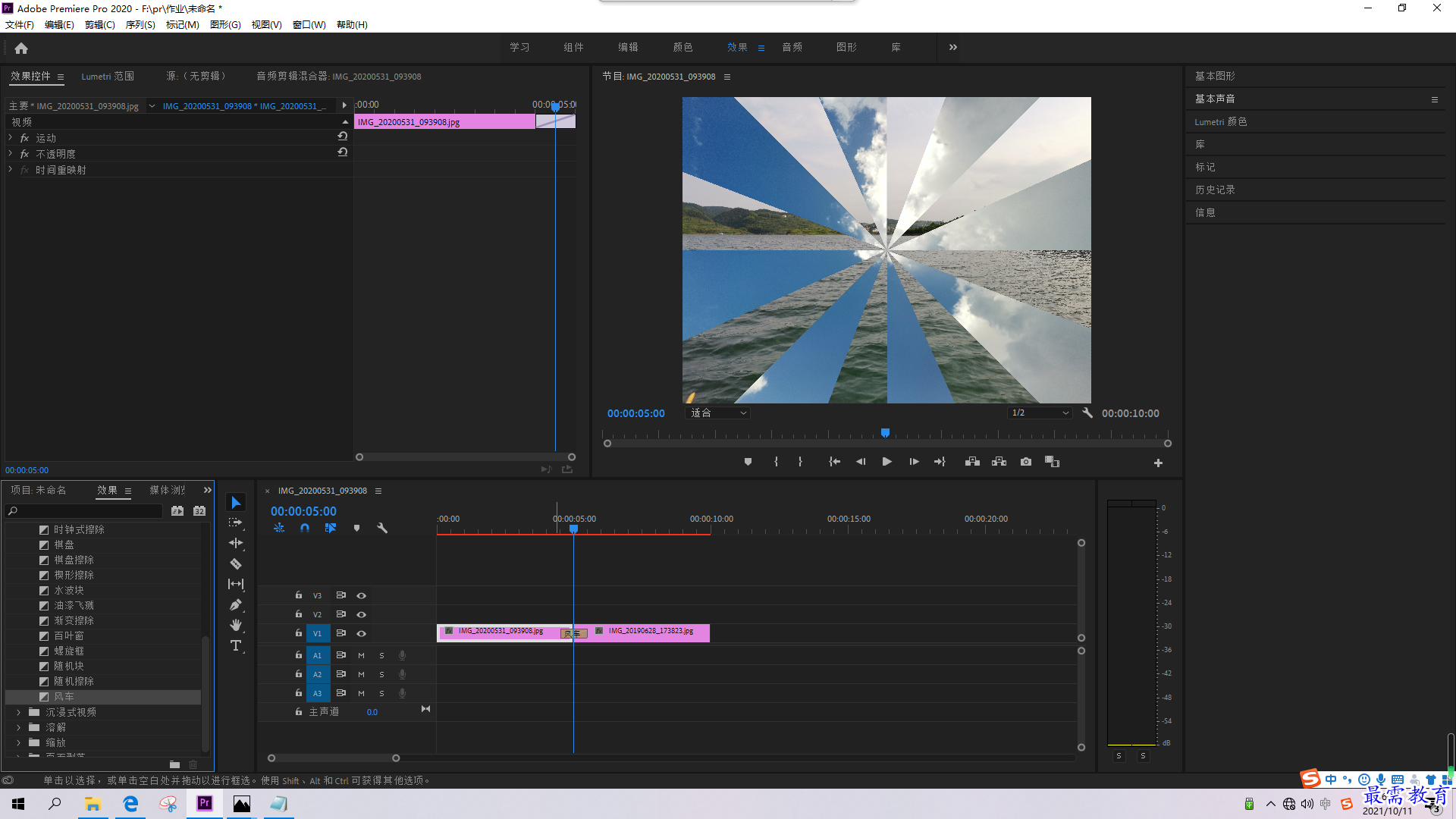Select the Razor tool

pos(236,563)
